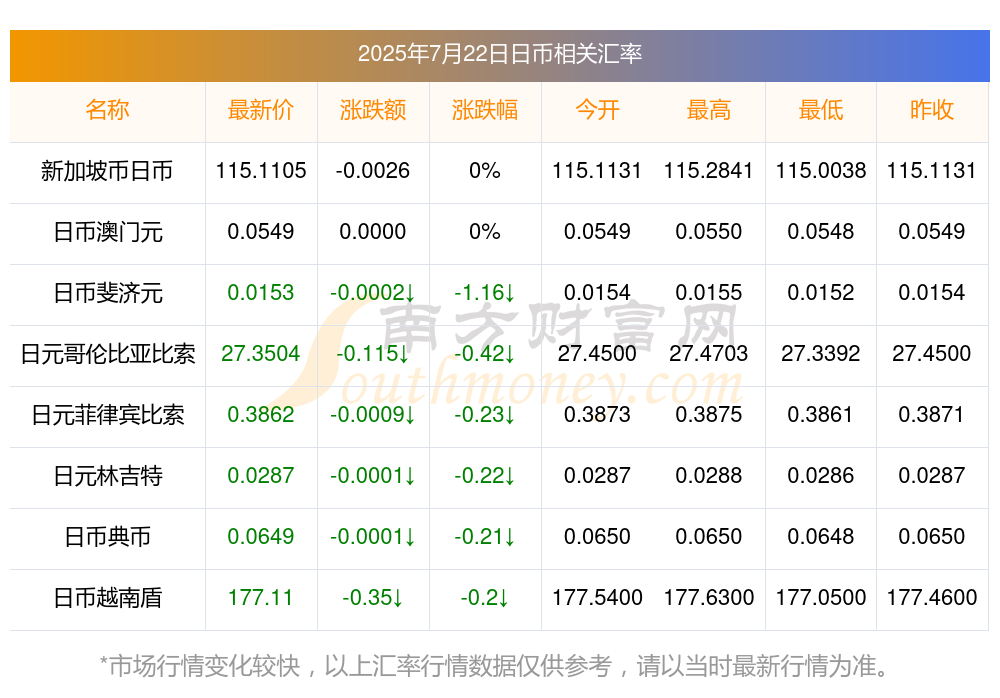Click the disclaimer note below the table
The height and width of the screenshot is (698, 1000).
click(495, 666)
